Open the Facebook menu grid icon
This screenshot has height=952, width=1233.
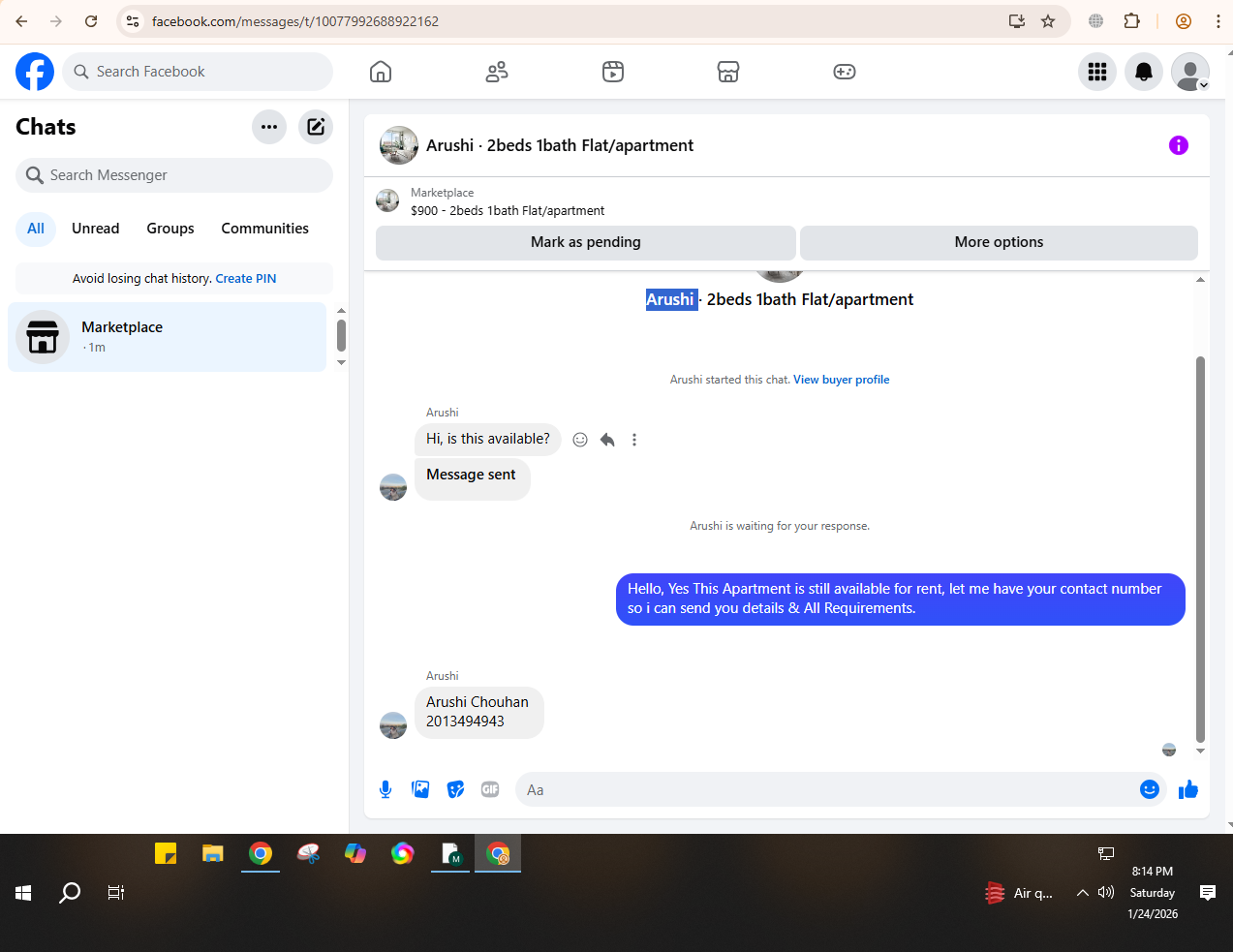(x=1097, y=72)
